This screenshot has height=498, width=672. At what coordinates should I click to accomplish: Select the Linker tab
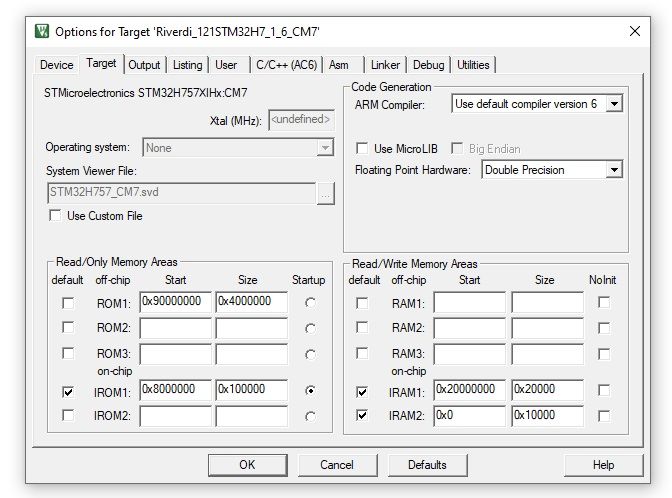[x=385, y=65]
